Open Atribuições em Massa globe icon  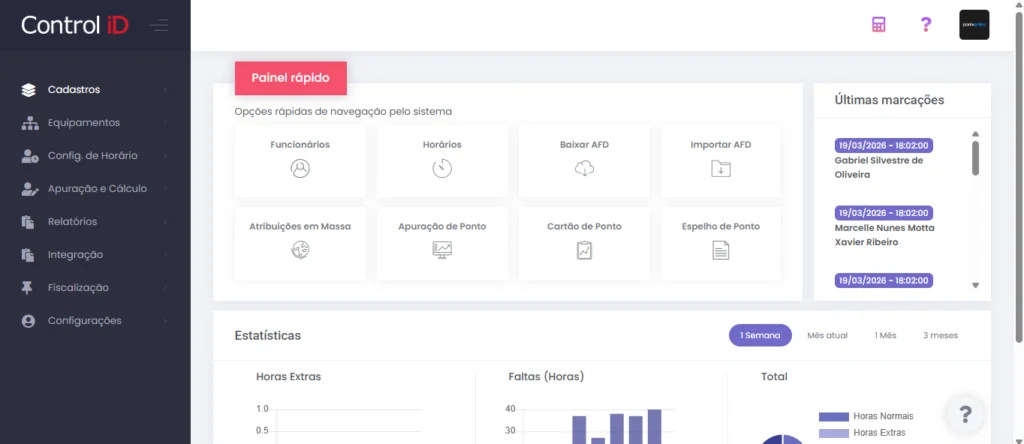coord(300,250)
